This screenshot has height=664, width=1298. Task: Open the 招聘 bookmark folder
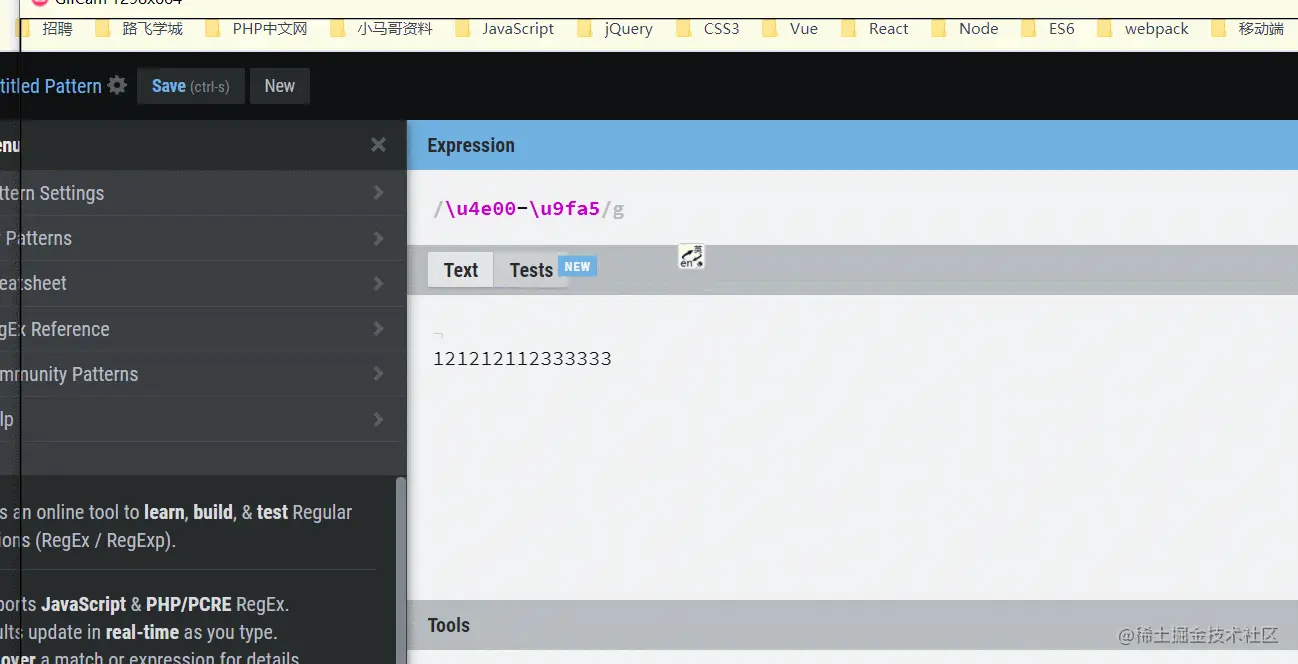(x=47, y=29)
